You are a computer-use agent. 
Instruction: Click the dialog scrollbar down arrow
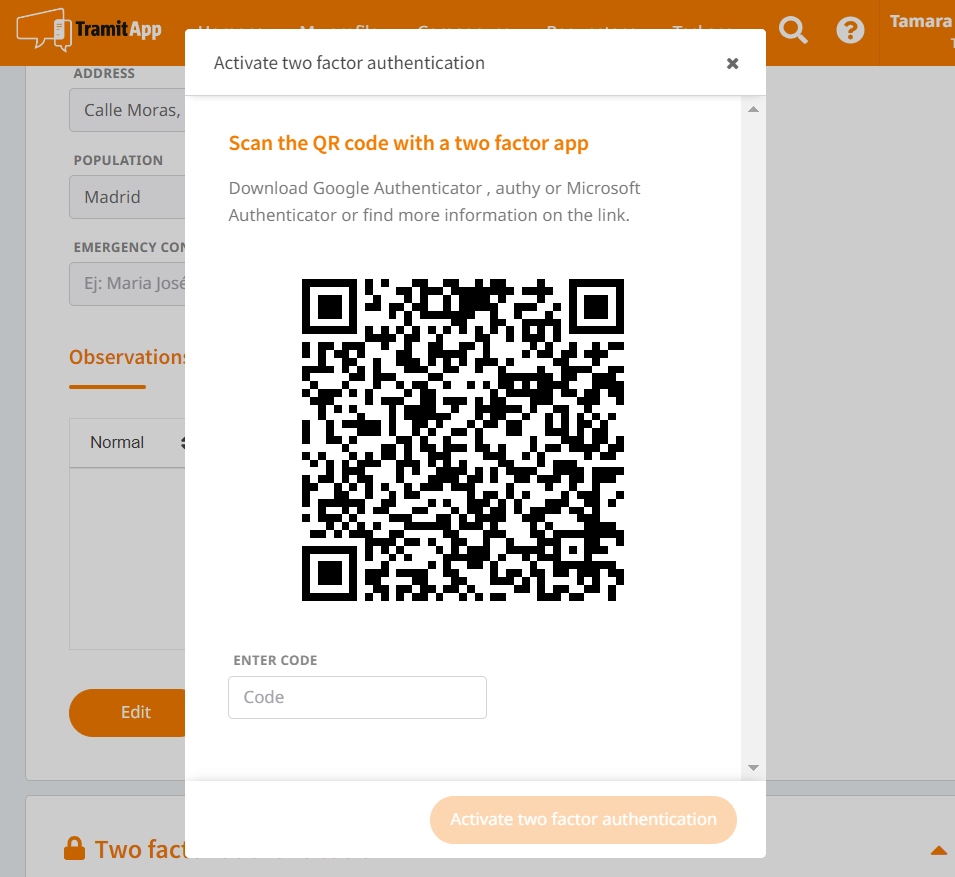(753, 767)
